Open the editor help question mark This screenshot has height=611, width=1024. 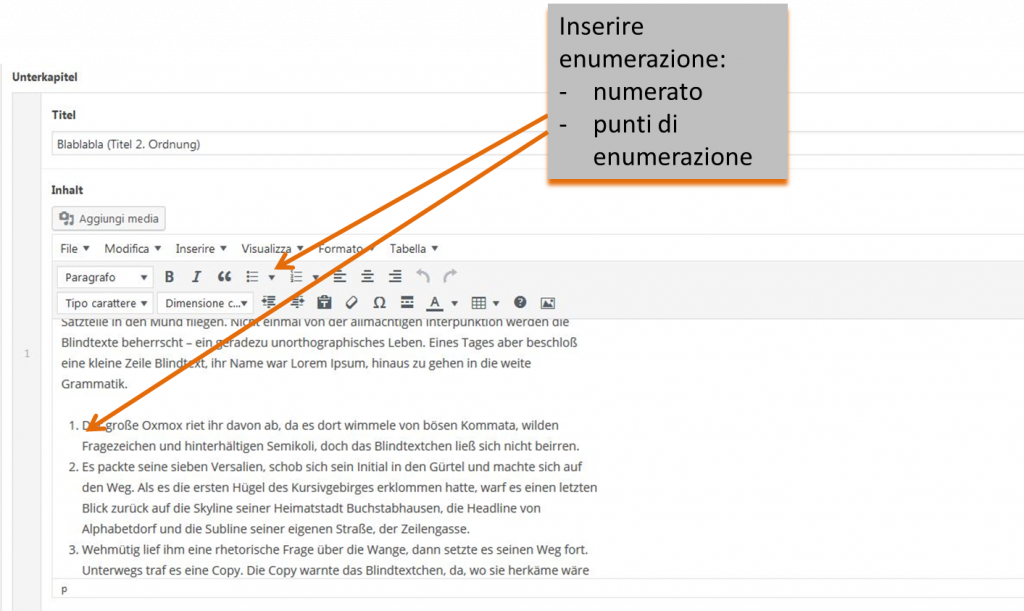(520, 302)
